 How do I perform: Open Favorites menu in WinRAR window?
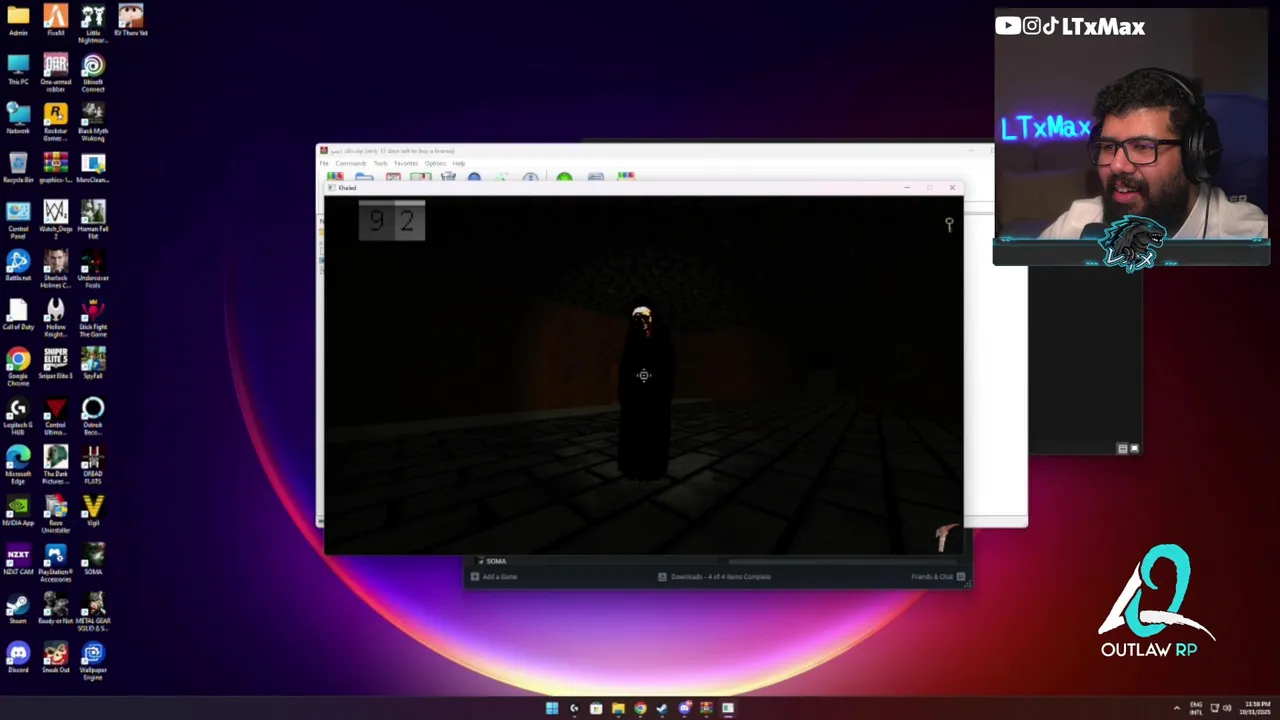(406, 163)
